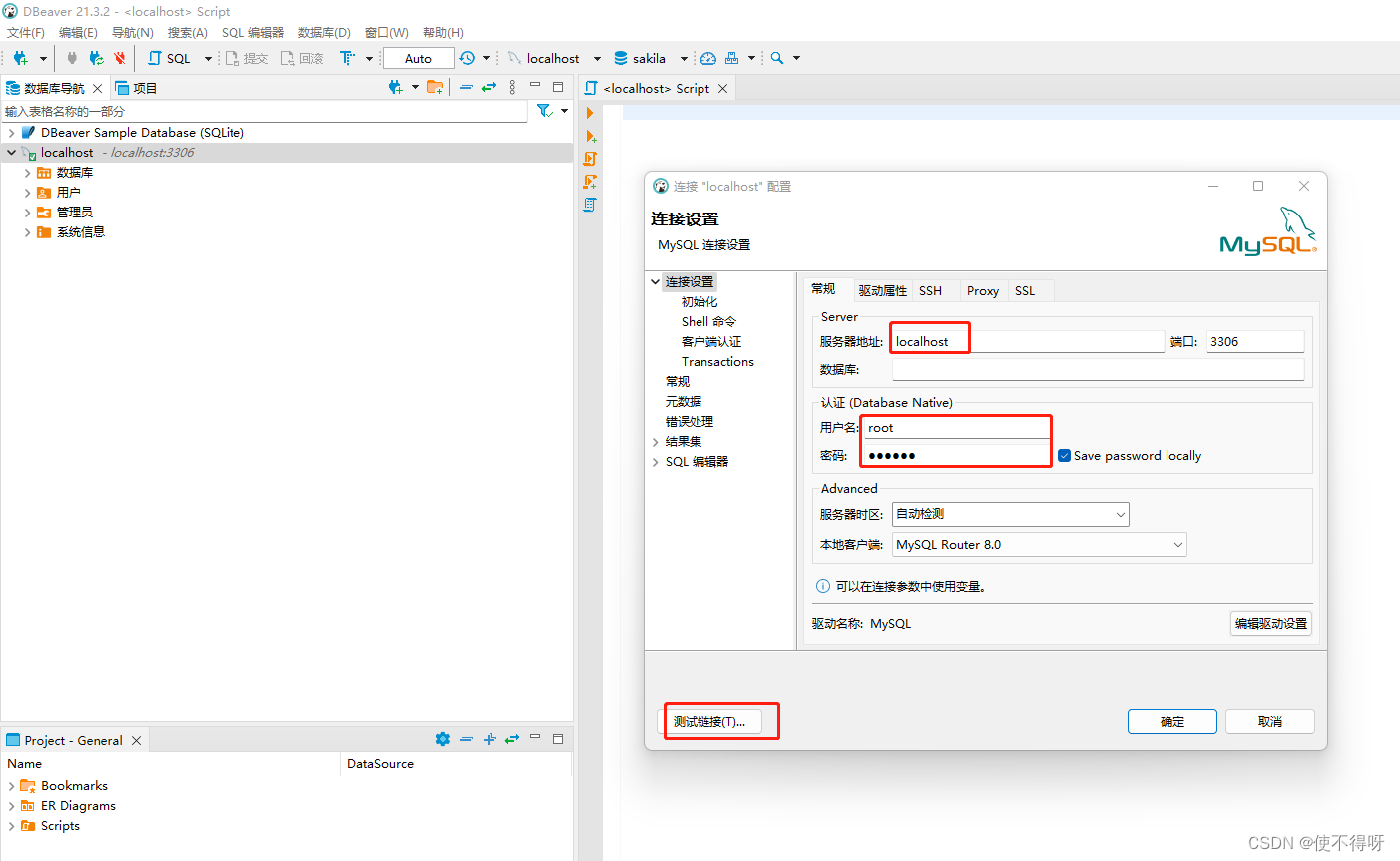Viewport: 1400px width, 861px height.
Task: Click the transaction mode icon in main toolbar
Action: [x=347, y=58]
